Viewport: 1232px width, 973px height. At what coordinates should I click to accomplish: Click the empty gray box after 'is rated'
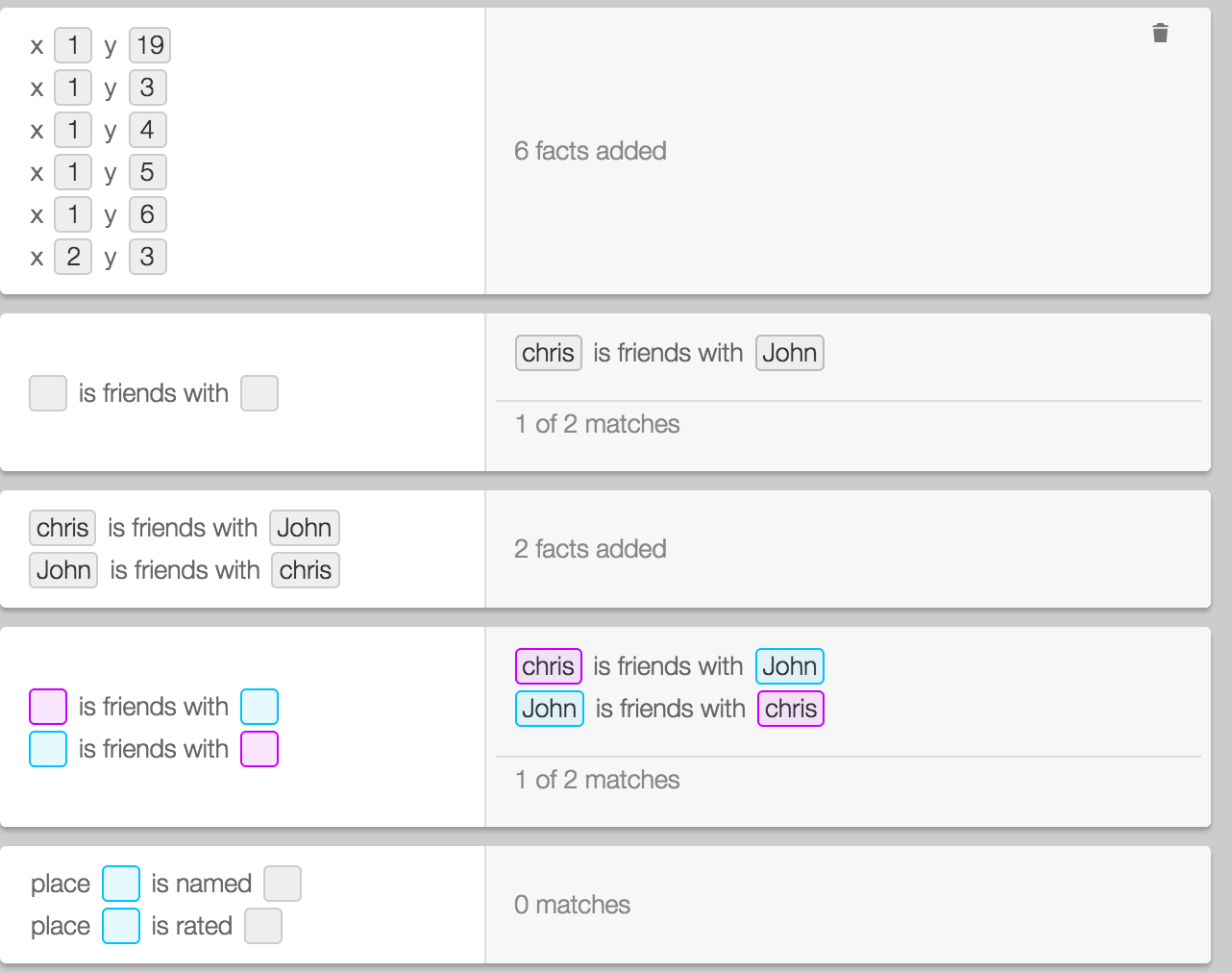tap(263, 926)
